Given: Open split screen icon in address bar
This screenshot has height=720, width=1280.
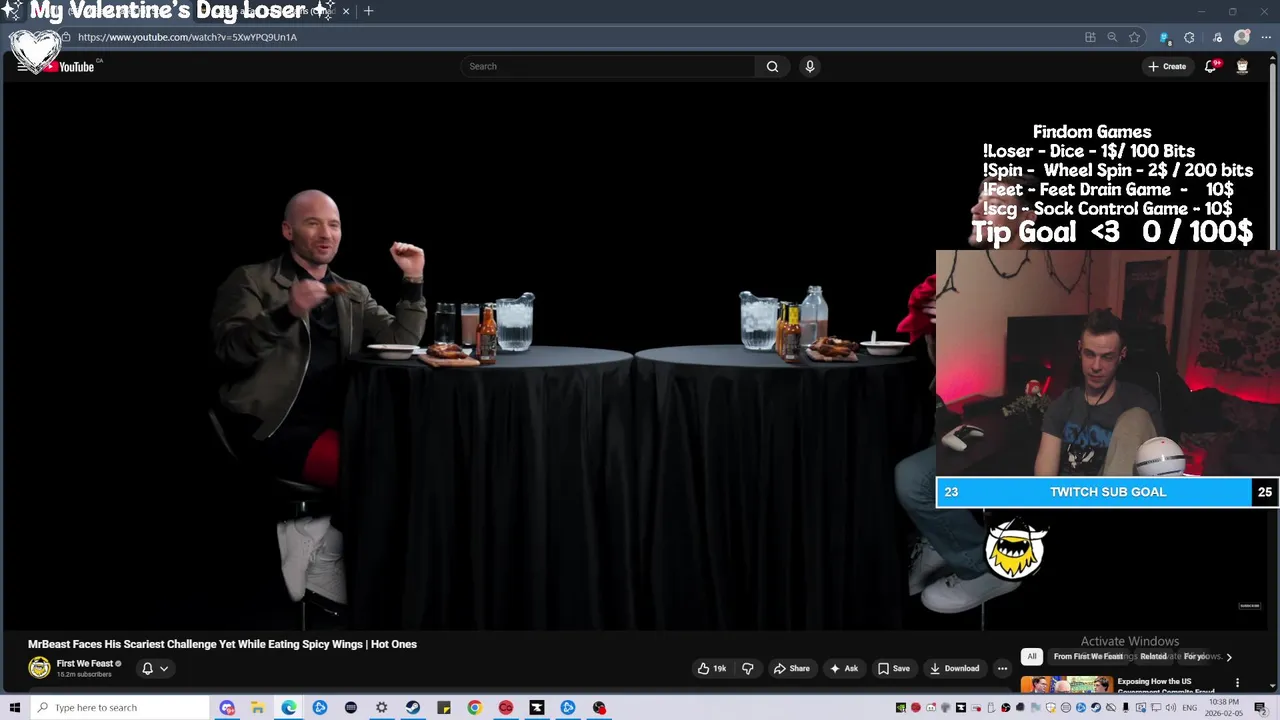Looking at the screenshot, I should (x=1090, y=37).
